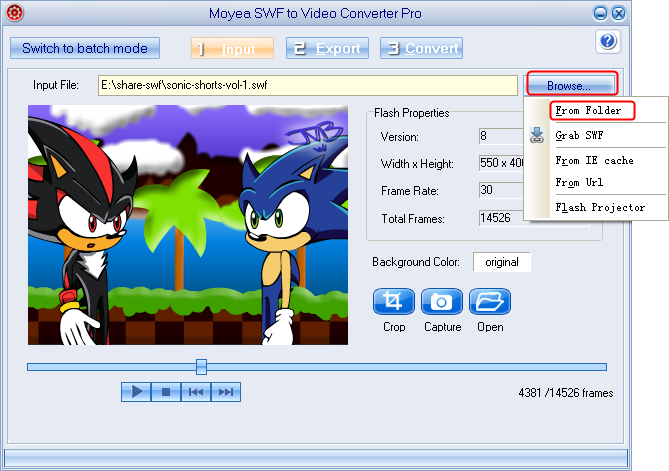Click the Input File: label

(x=56, y=85)
